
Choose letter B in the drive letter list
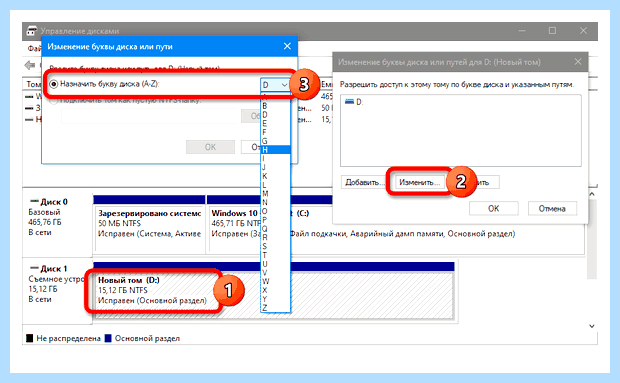click(275, 106)
